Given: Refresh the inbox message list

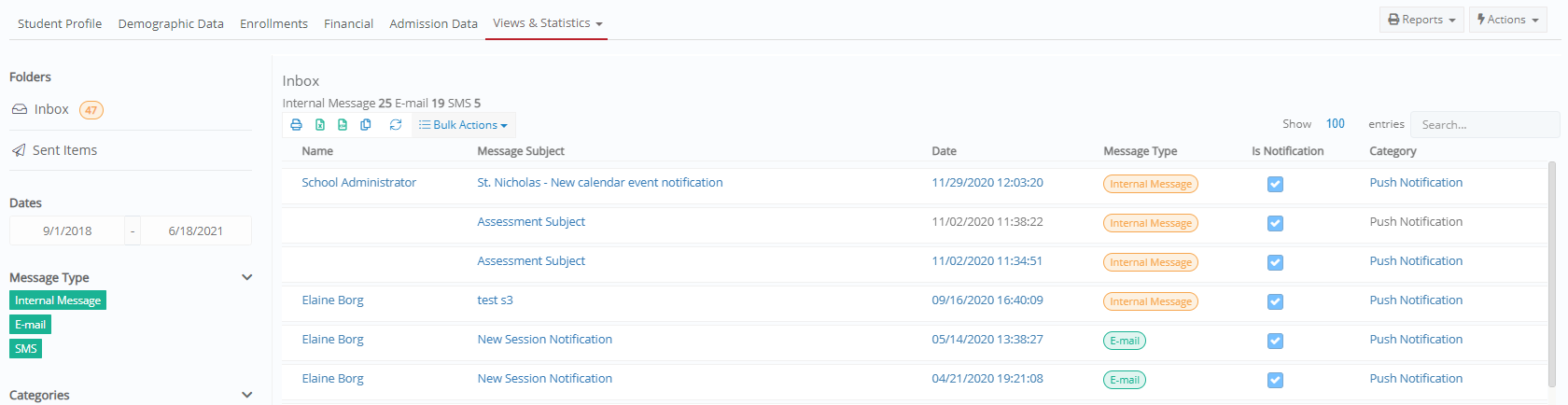Looking at the screenshot, I should 396,125.
